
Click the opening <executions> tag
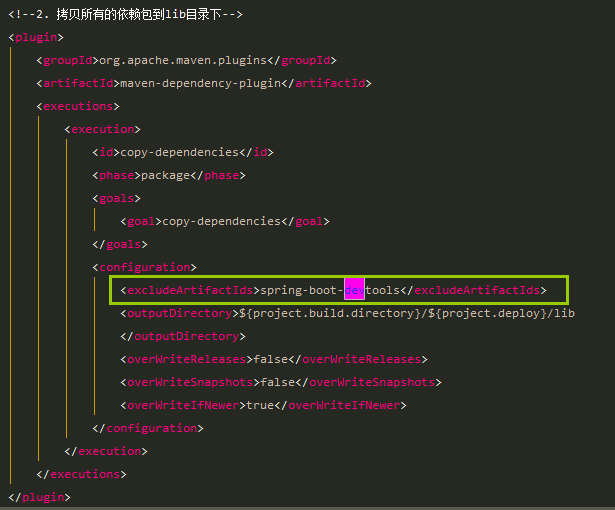[x=78, y=106]
